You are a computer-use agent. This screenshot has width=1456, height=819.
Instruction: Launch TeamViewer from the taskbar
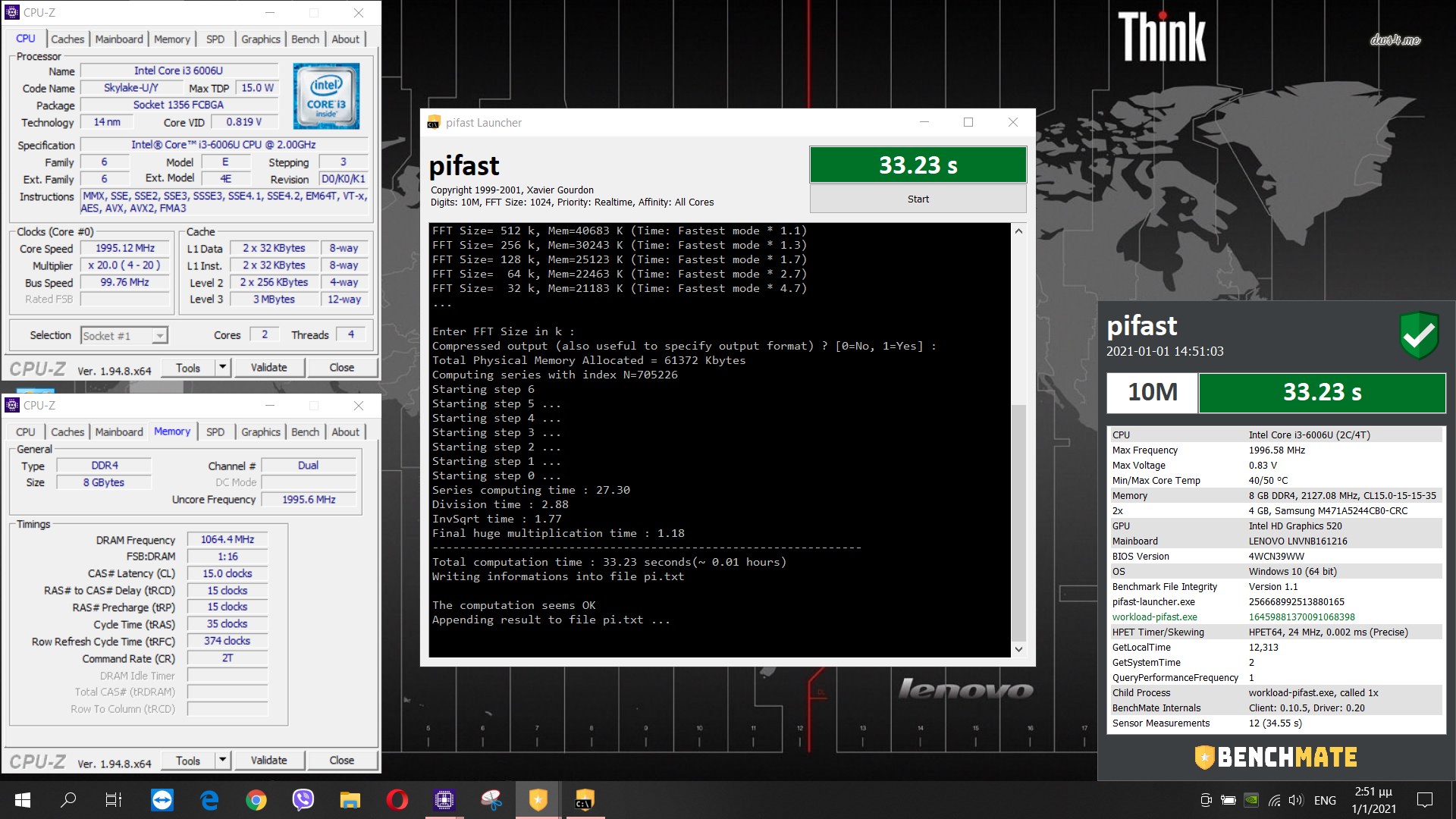tap(162, 800)
